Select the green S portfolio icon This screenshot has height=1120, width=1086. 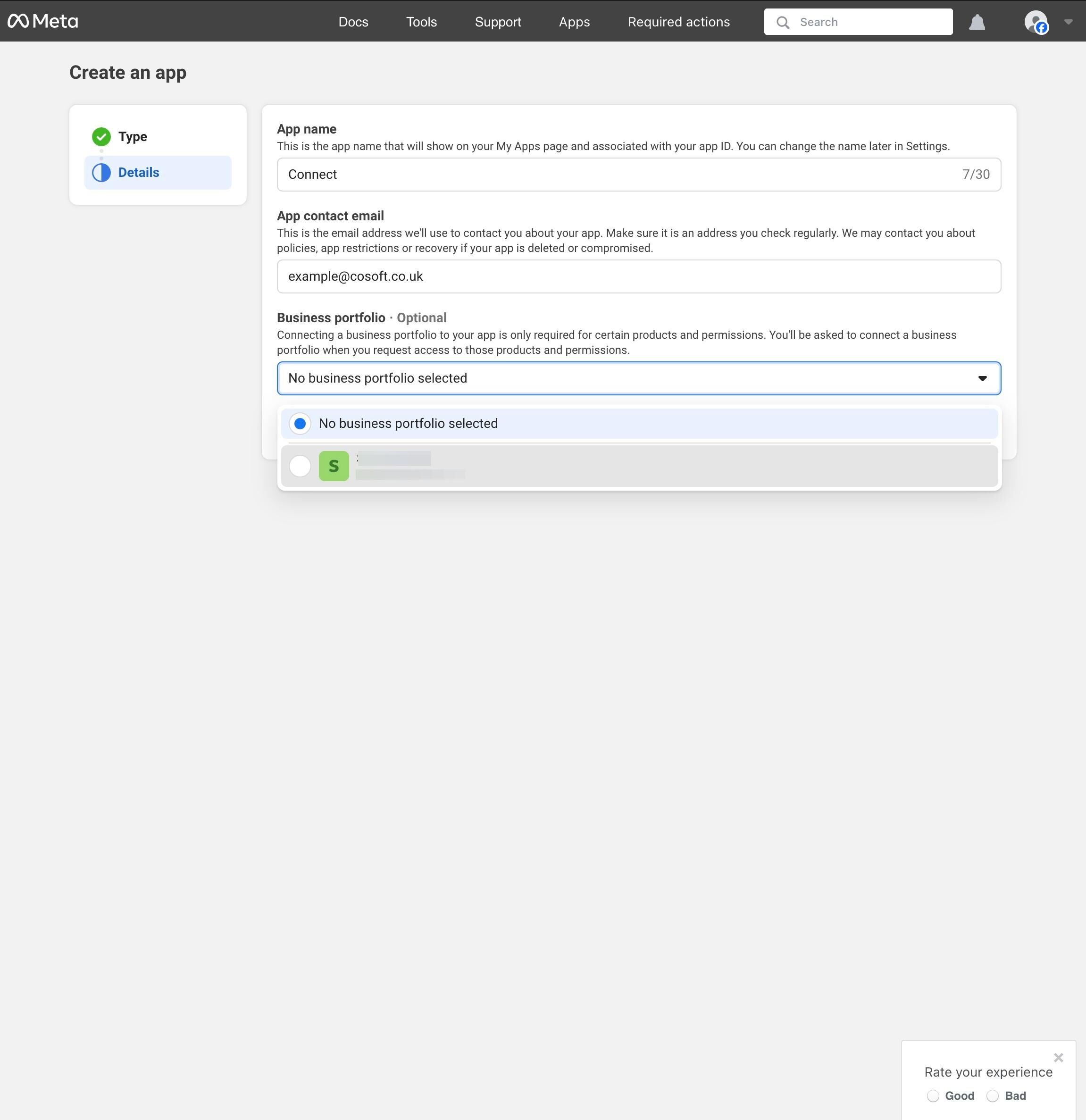point(334,466)
